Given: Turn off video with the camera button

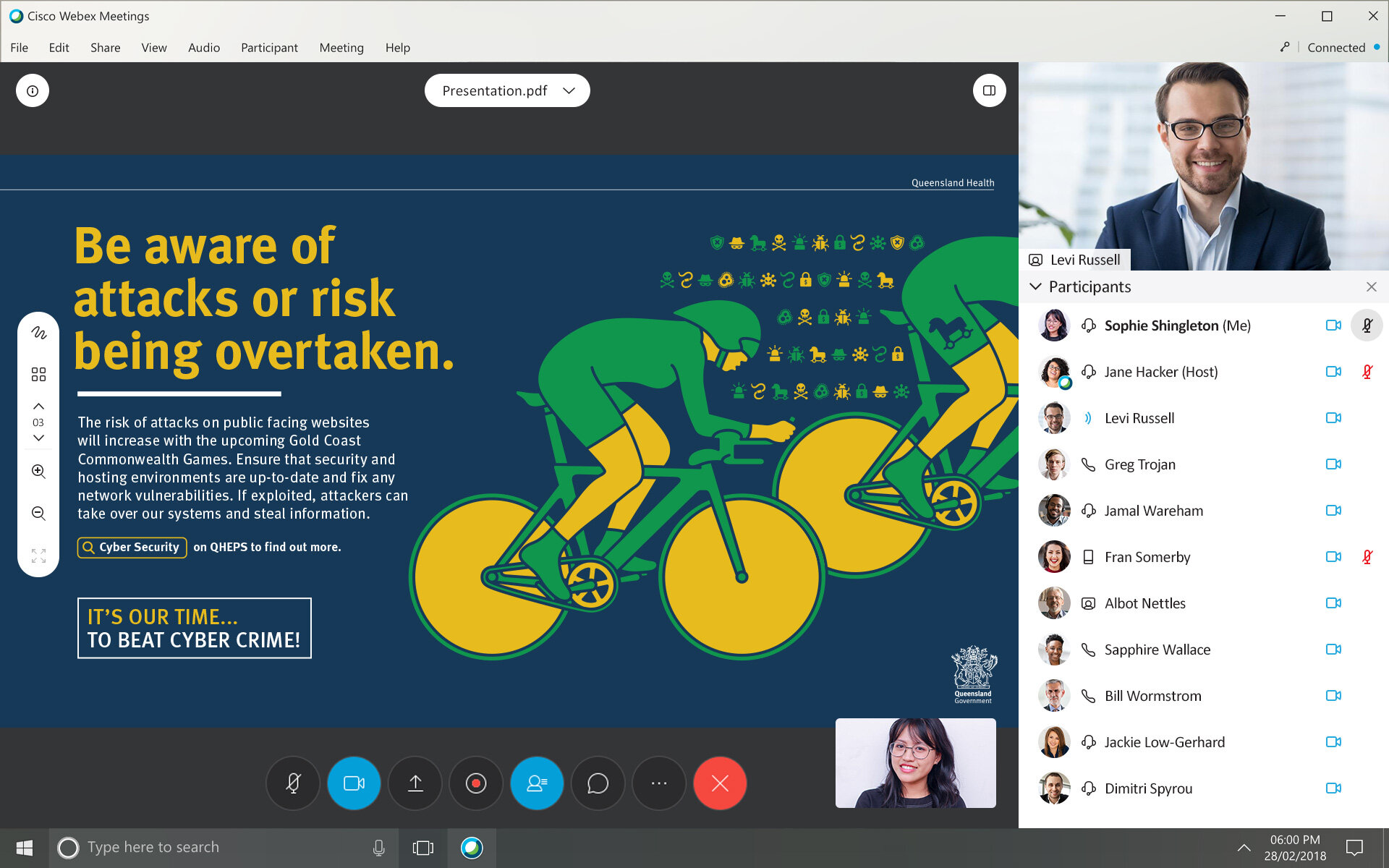Looking at the screenshot, I should click(x=354, y=783).
